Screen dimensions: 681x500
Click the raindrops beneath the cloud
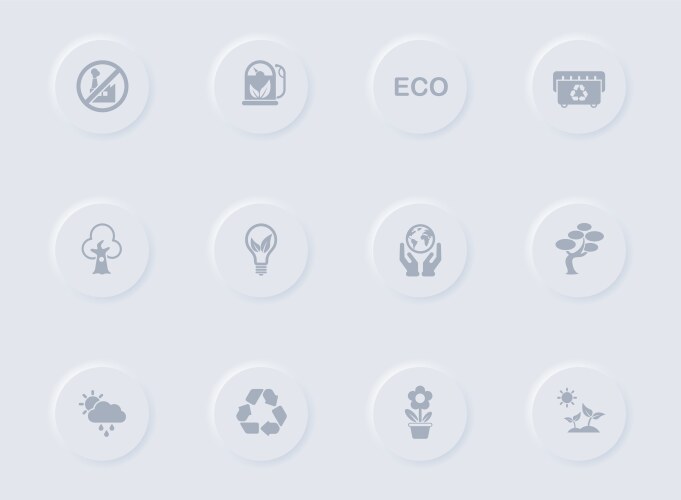(x=106, y=430)
